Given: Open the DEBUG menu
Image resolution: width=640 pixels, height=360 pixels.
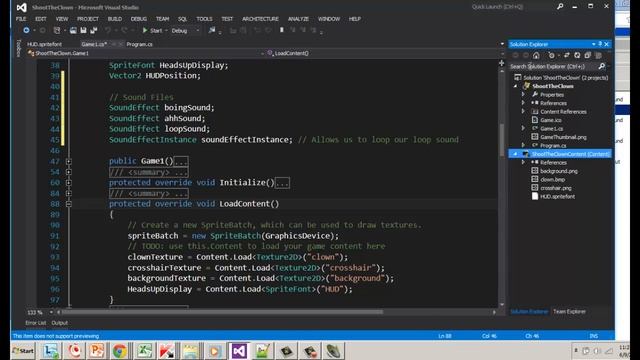Looking at the screenshot, I should click(x=139, y=19).
